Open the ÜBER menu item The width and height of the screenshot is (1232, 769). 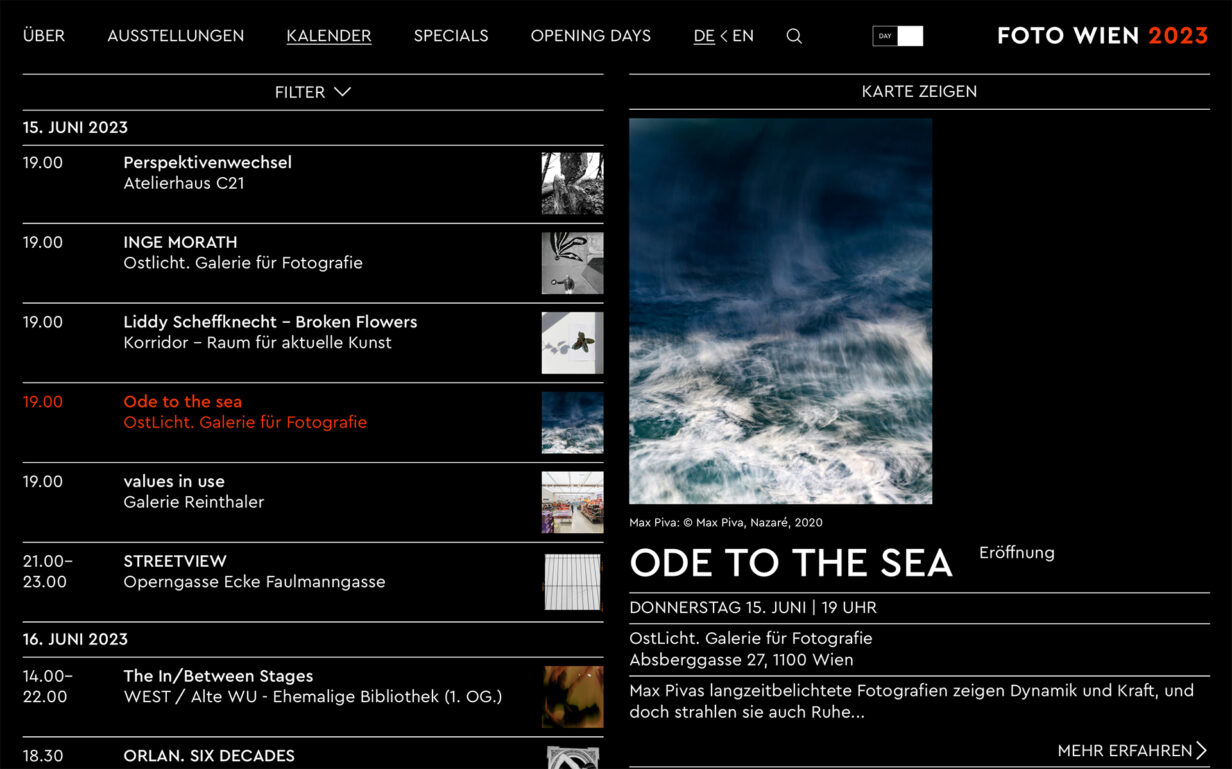pos(44,36)
